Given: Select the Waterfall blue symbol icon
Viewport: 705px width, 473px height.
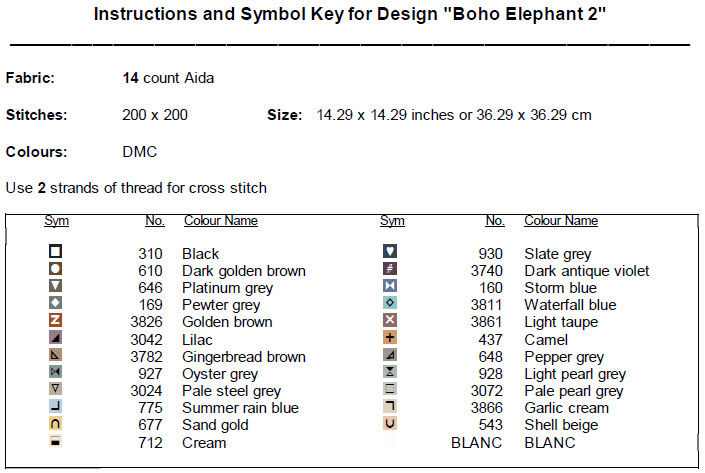Looking at the screenshot, I should (x=390, y=304).
